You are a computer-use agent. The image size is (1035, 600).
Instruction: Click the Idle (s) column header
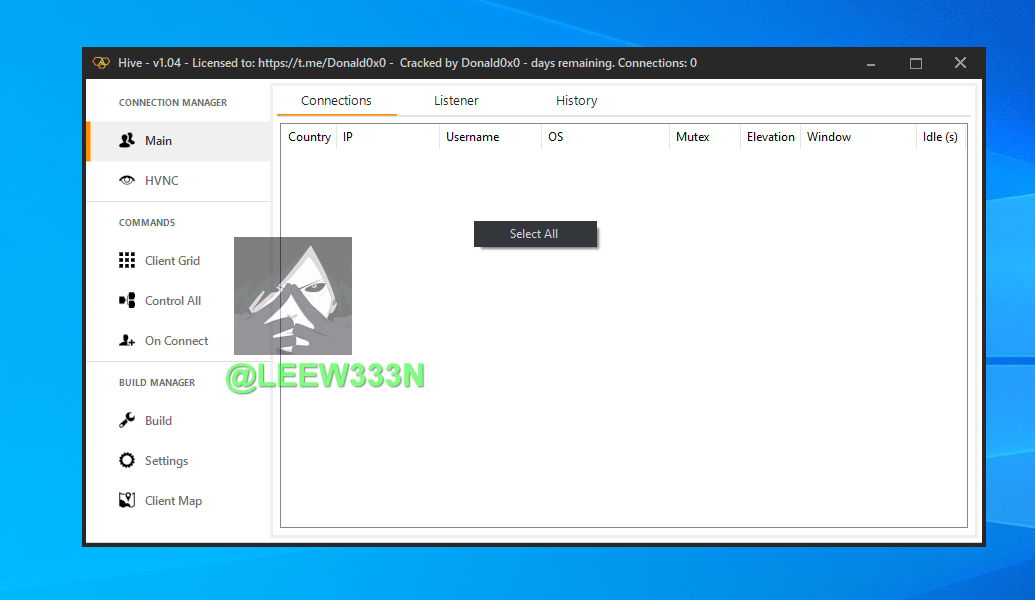point(940,137)
